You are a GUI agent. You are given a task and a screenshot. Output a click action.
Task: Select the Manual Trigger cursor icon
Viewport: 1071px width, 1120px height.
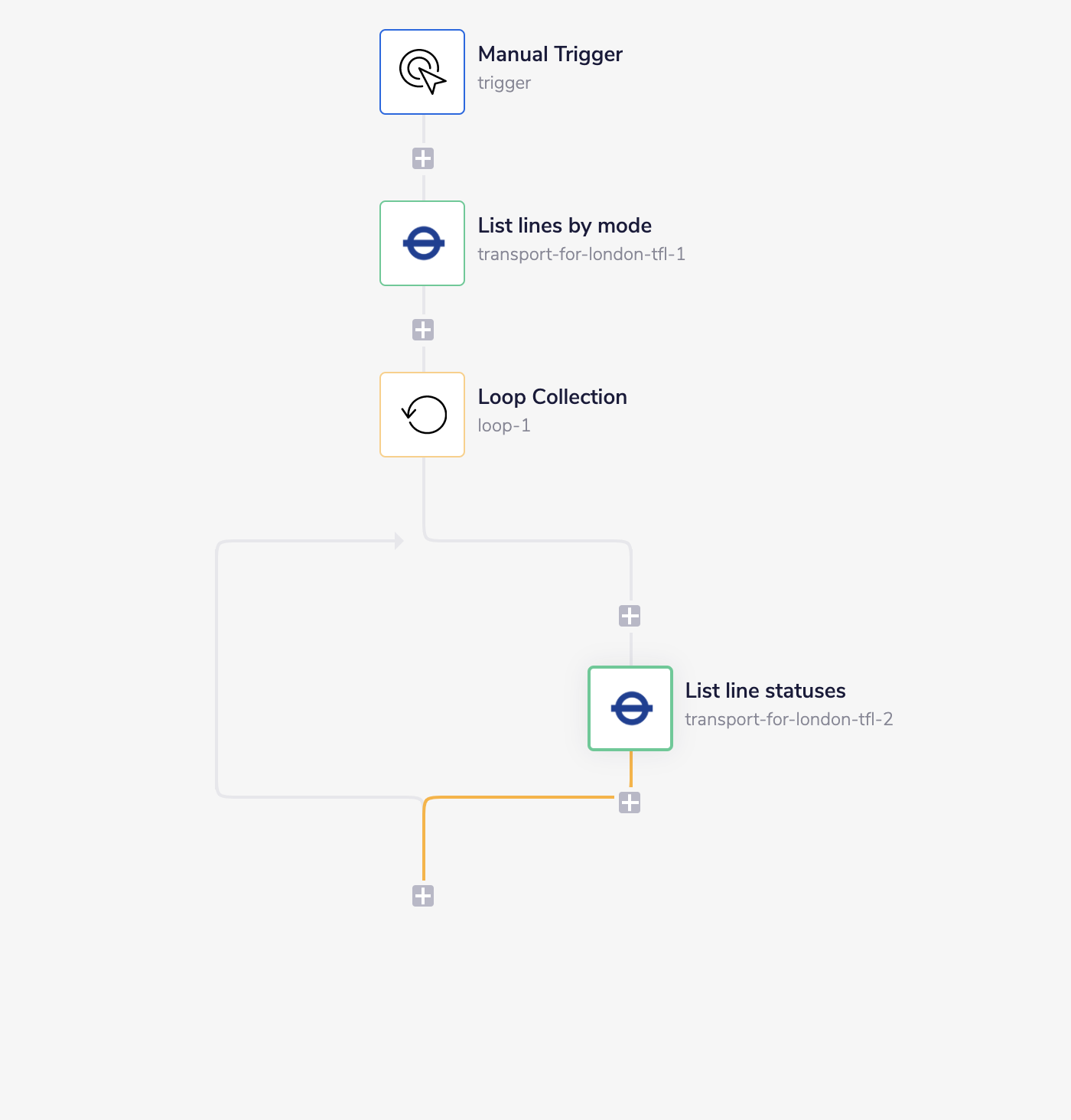click(x=422, y=71)
